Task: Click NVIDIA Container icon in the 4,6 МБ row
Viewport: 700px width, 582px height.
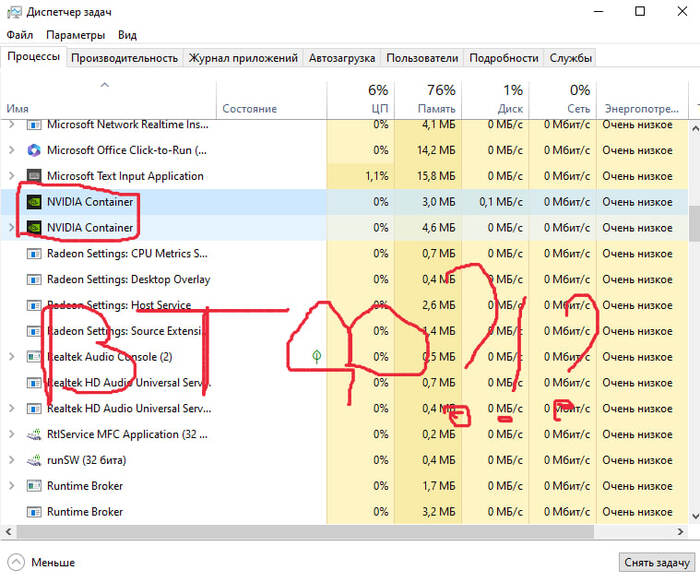Action: [34, 228]
